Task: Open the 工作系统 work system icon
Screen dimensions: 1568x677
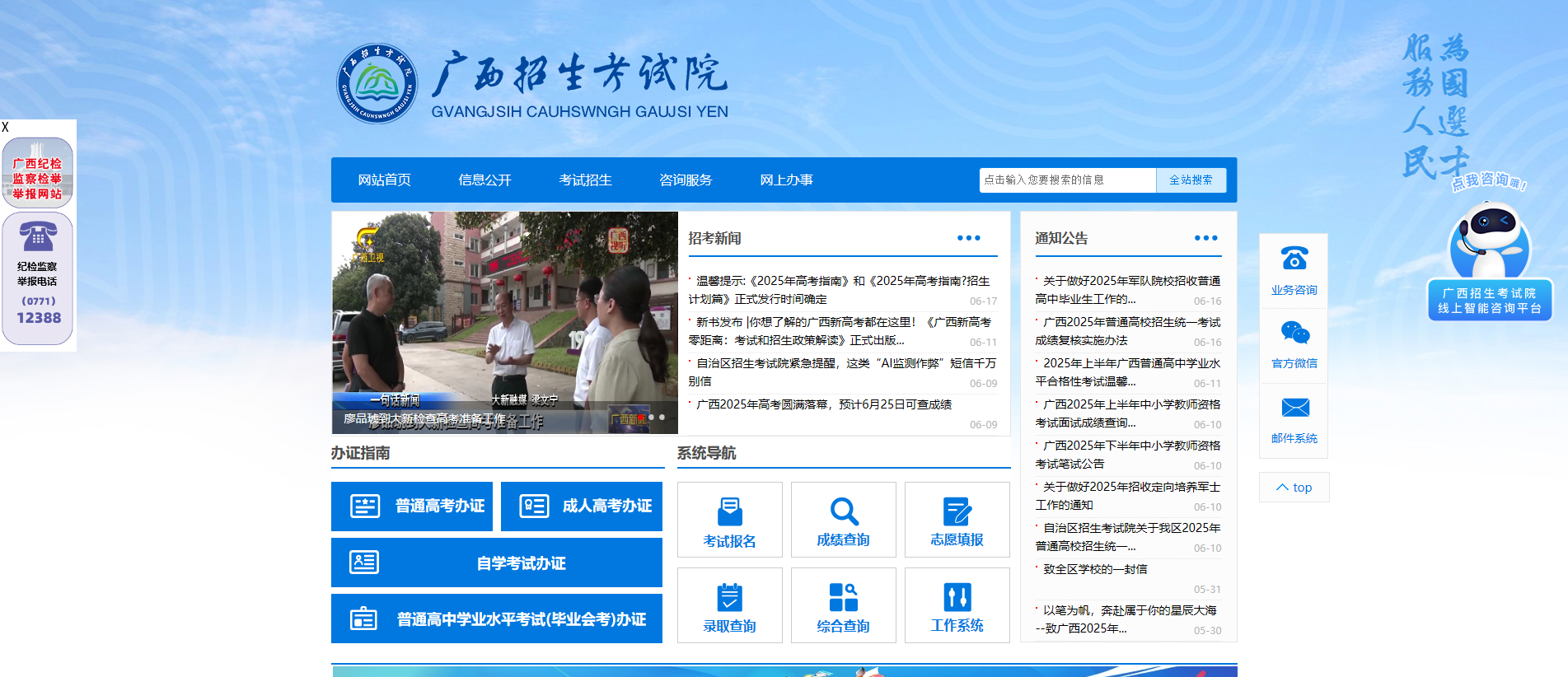Action: coord(957,598)
